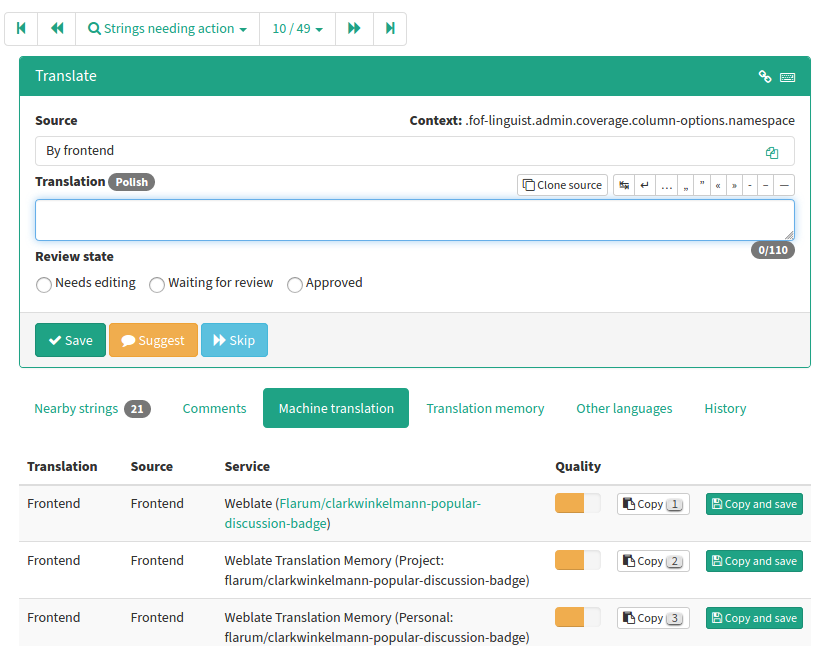Screen dimensions: 825x646
Task: Click quality bar of Personal memory row
Action: tap(577, 617)
